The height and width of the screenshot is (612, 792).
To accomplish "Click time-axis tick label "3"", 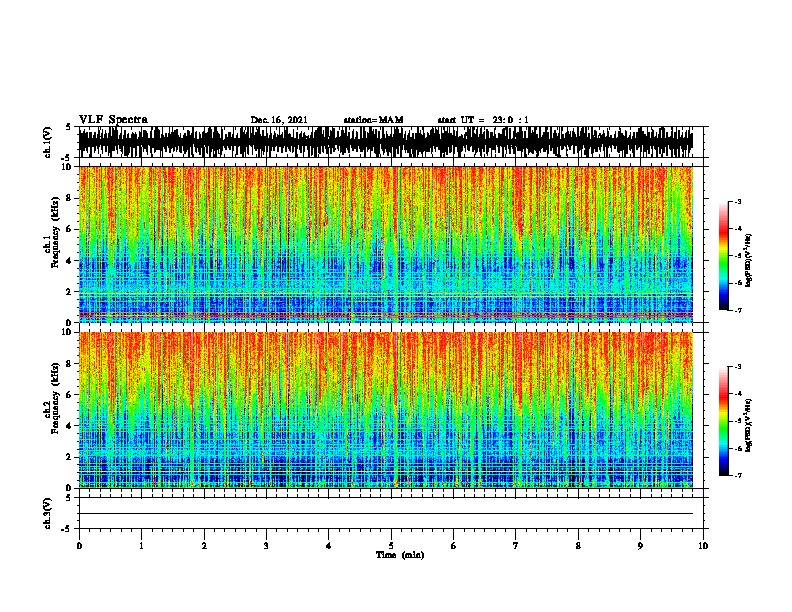I will pyautogui.click(x=266, y=546).
